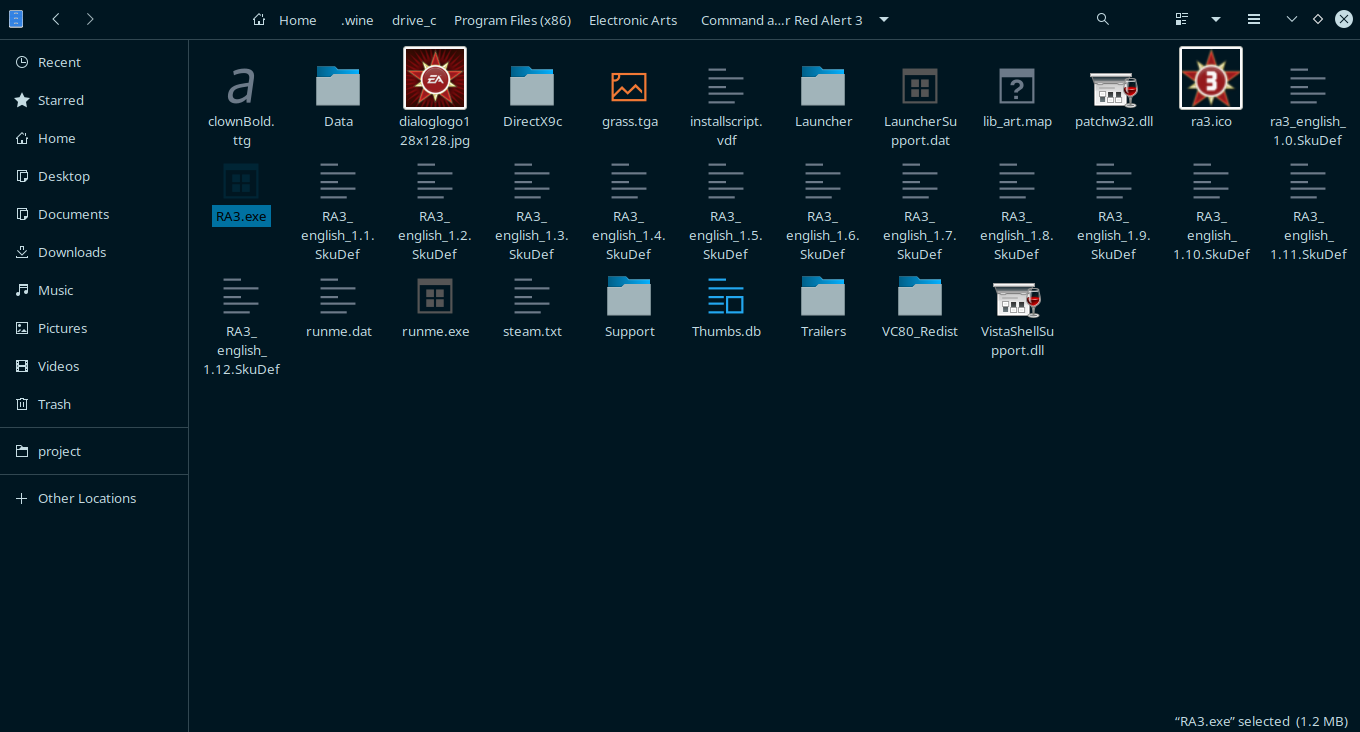Select RA3_english_1.10.SkuDef file icon
This screenshot has width=1360, height=732.
tap(1211, 182)
